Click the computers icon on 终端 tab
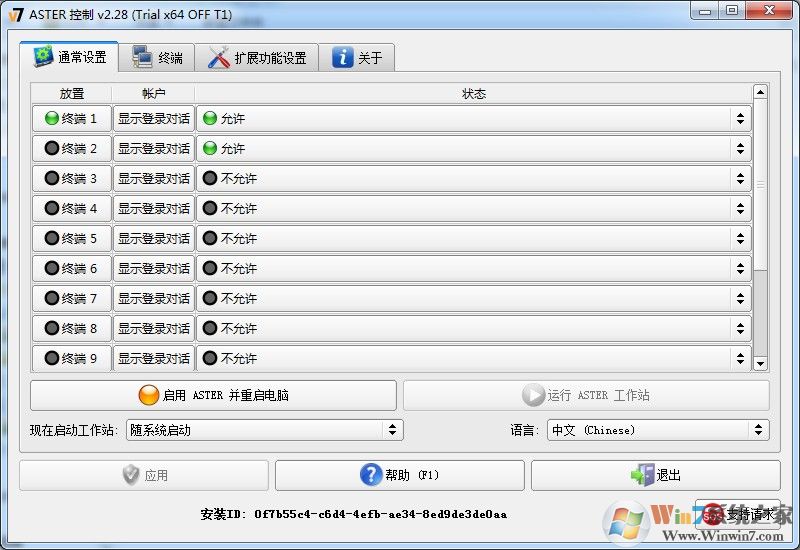This screenshot has height=550, width=800. coord(142,57)
